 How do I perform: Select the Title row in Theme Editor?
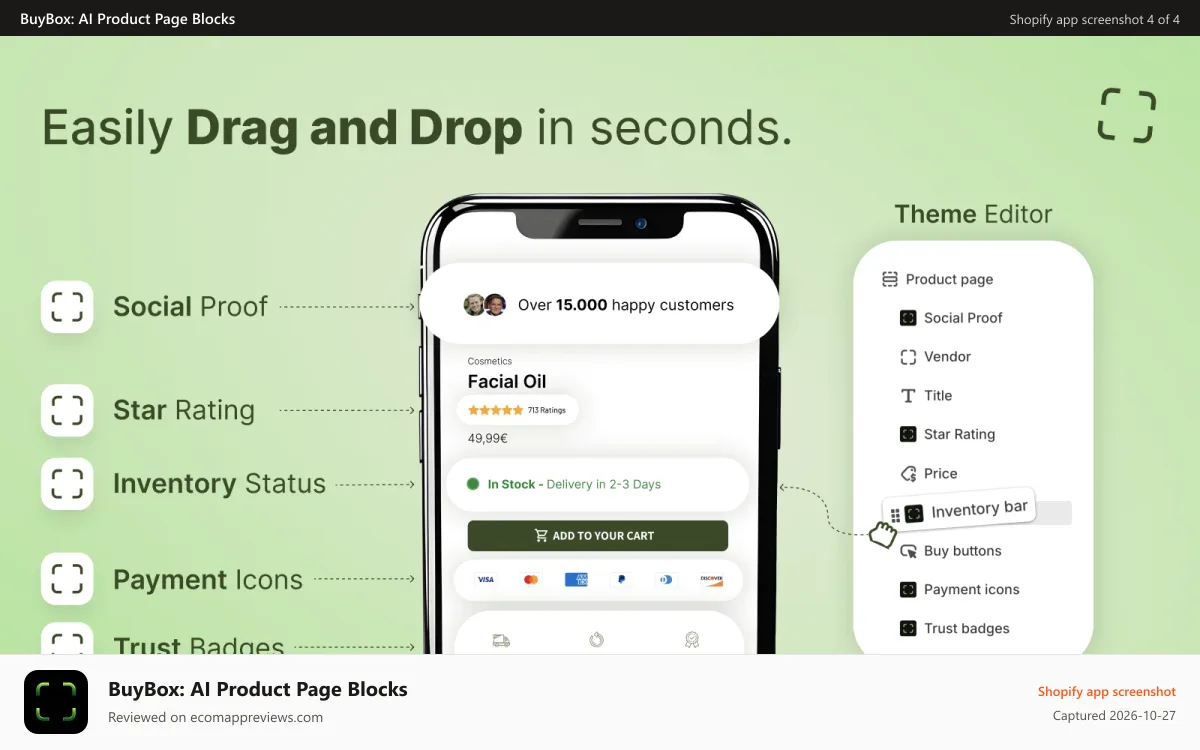[926, 396]
